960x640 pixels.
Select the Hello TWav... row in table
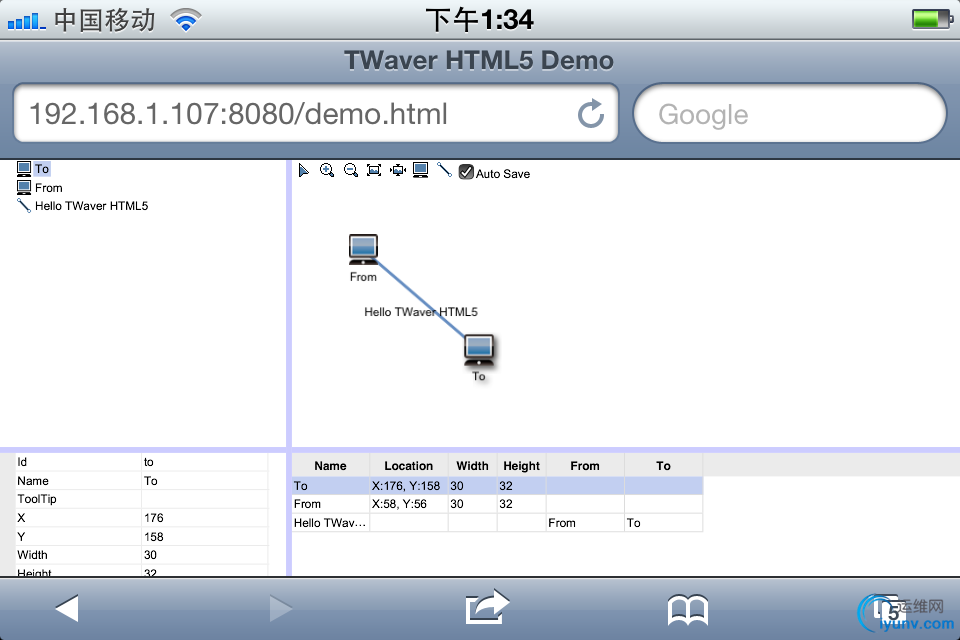[x=497, y=523]
